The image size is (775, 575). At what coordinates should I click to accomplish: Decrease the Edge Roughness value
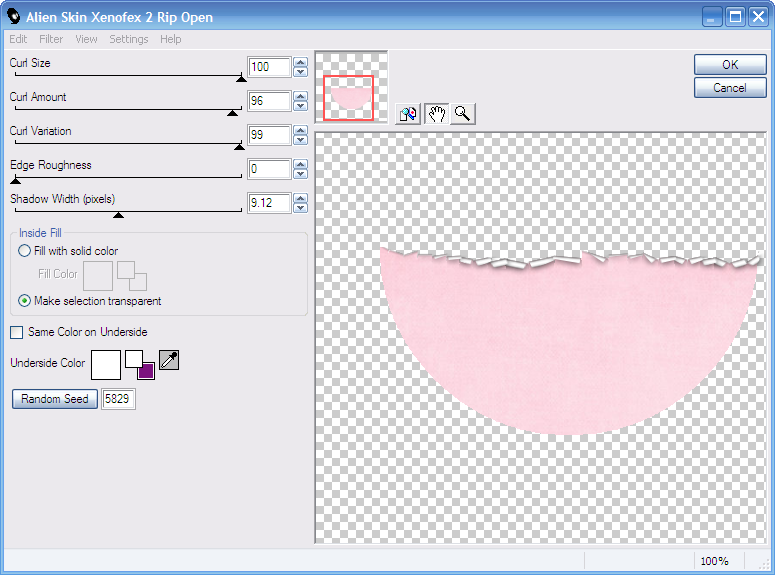pyautogui.click(x=300, y=174)
